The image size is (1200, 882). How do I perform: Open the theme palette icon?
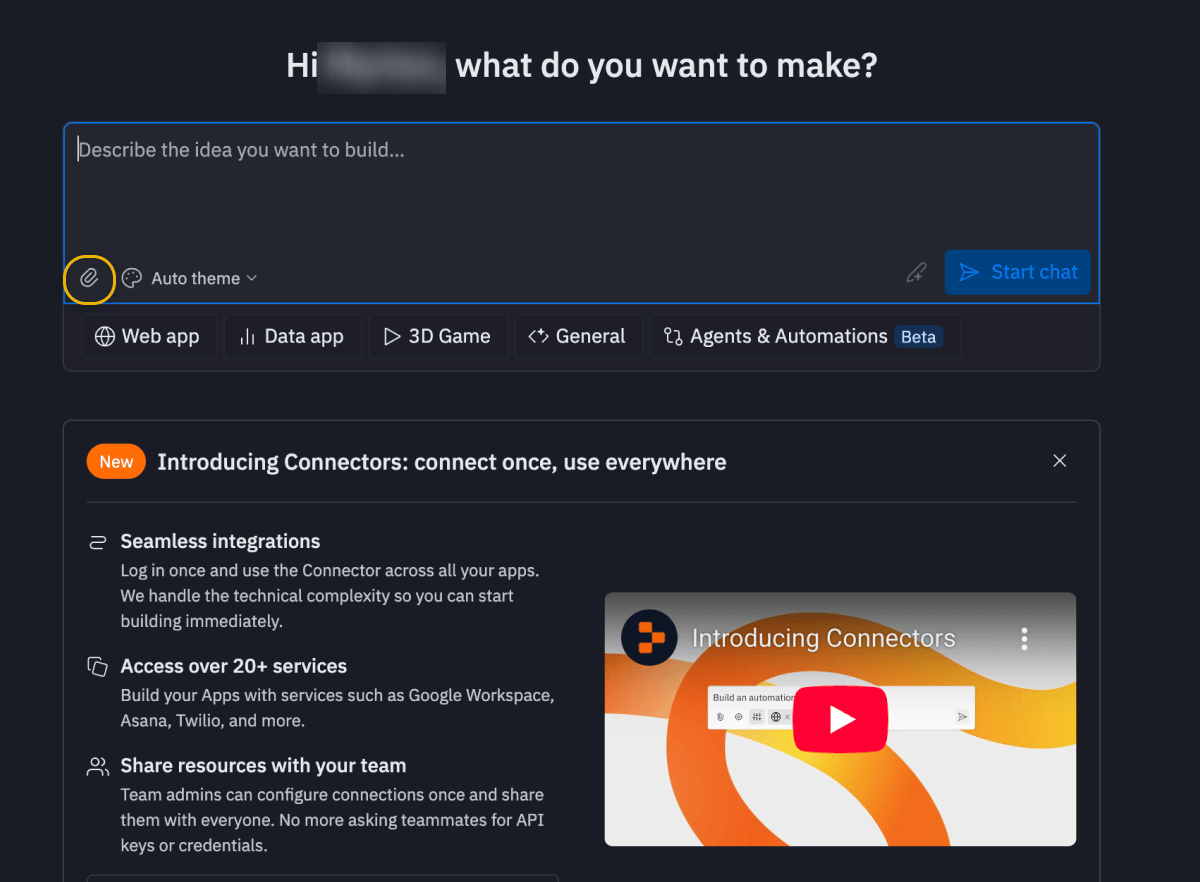130,278
